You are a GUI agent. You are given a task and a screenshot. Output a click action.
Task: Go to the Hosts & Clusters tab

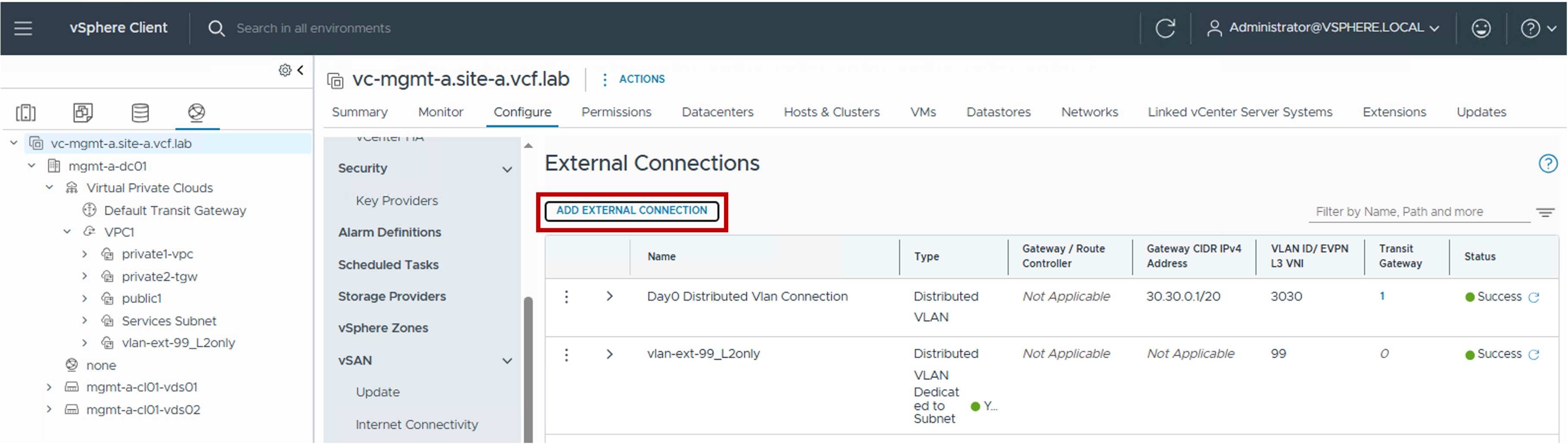(832, 112)
